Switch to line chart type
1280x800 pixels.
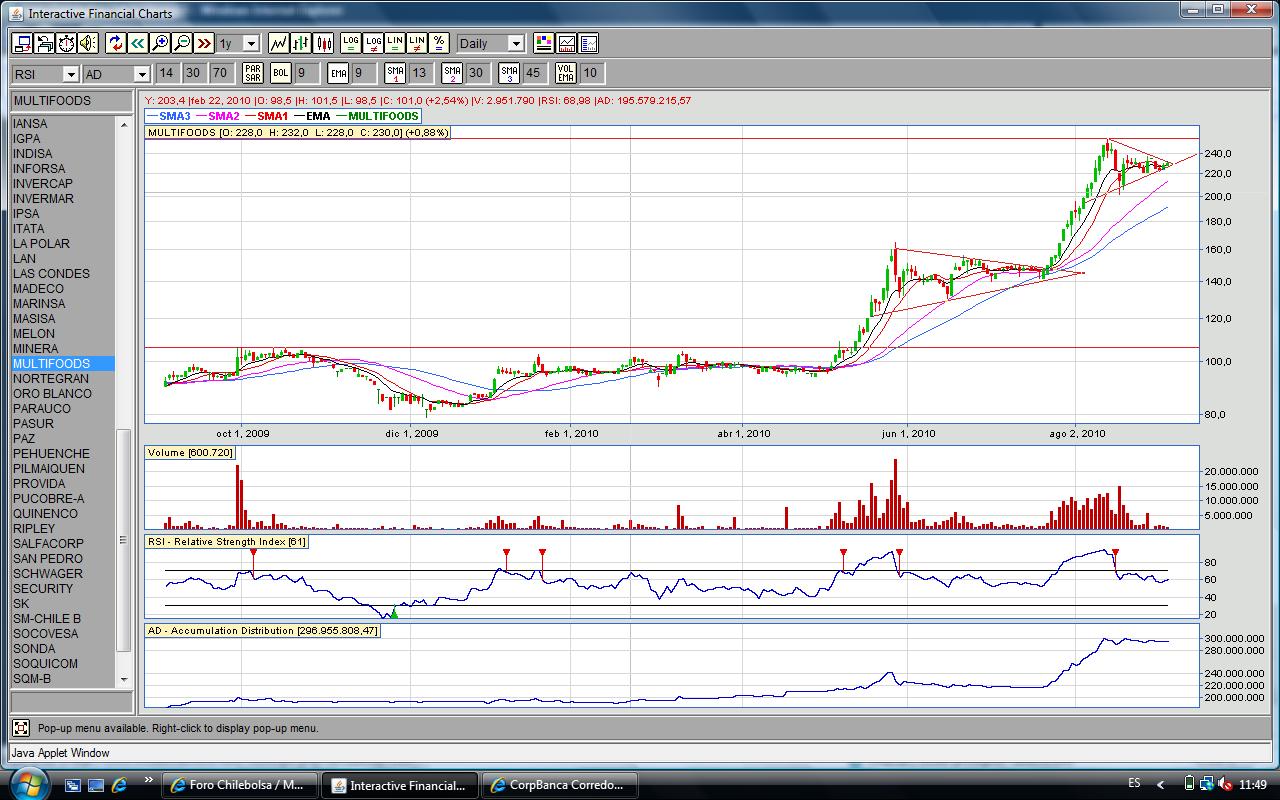[278, 43]
